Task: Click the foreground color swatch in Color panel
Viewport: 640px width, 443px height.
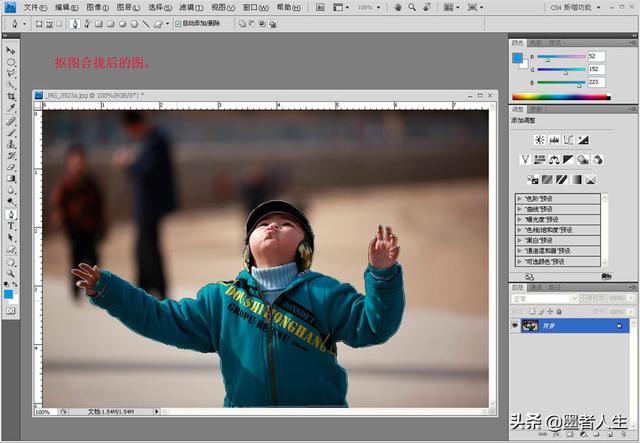Action: point(517,58)
